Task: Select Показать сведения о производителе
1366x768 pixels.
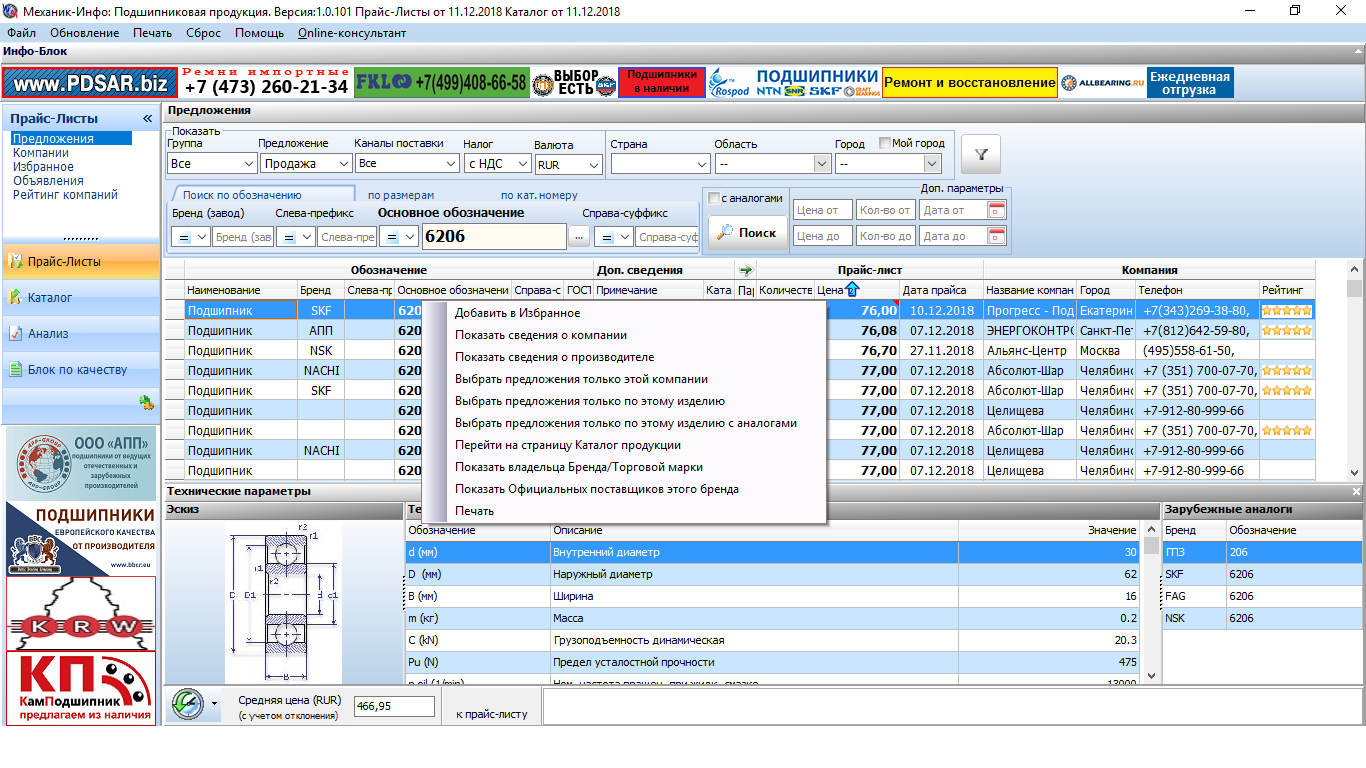Action: pos(554,357)
